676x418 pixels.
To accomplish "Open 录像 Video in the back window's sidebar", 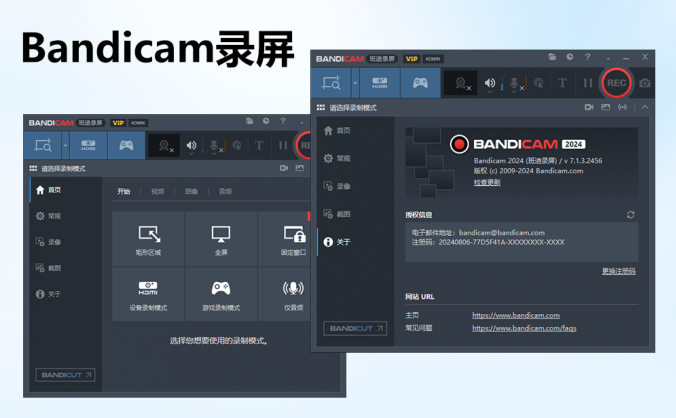I will coord(66,242).
